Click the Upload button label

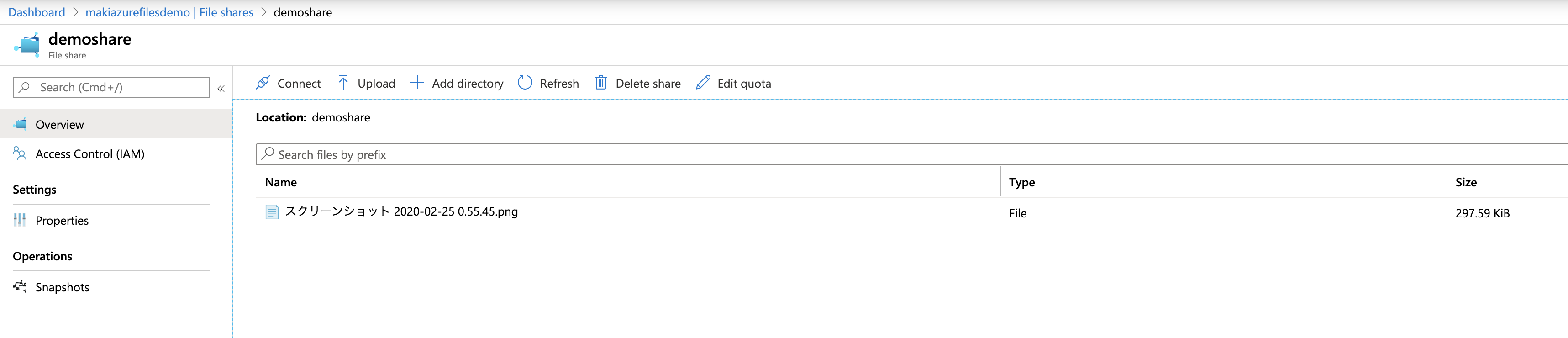click(376, 84)
